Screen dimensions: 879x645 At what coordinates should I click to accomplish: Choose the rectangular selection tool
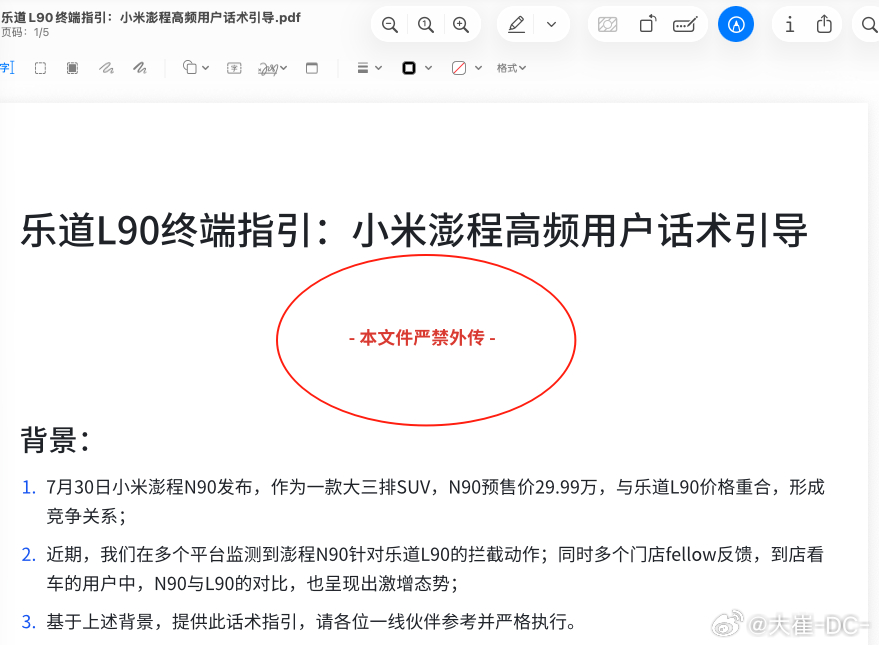click(x=40, y=68)
